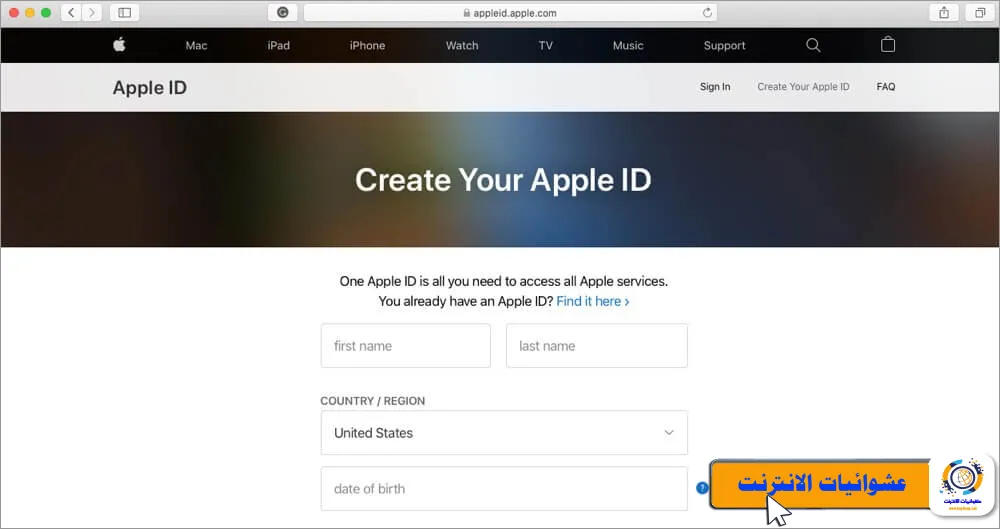Click the date of birth help icon
The height and width of the screenshot is (529, 1000).
702,488
